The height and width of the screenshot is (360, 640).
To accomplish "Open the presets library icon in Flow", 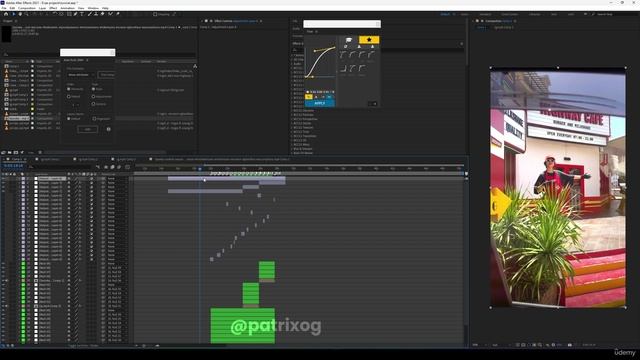I will click(349, 40).
